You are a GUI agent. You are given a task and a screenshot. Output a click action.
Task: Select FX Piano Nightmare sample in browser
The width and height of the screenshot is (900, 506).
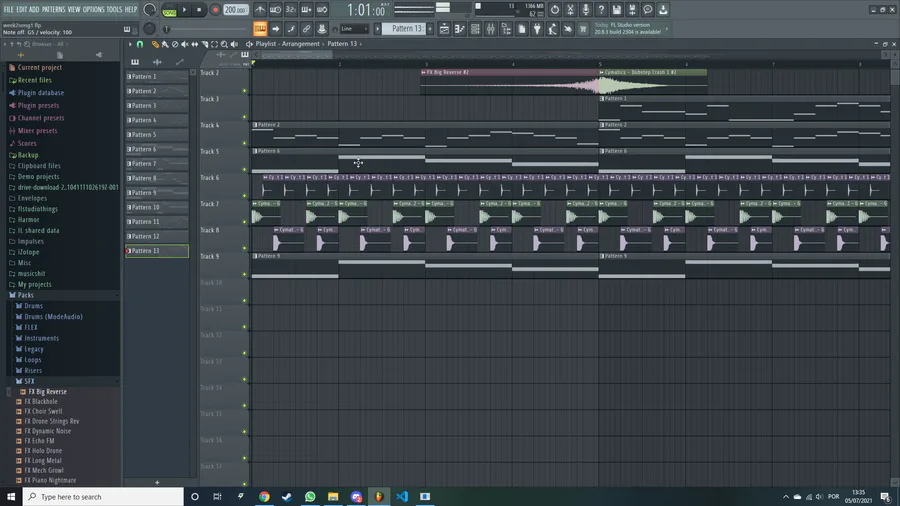[50, 480]
